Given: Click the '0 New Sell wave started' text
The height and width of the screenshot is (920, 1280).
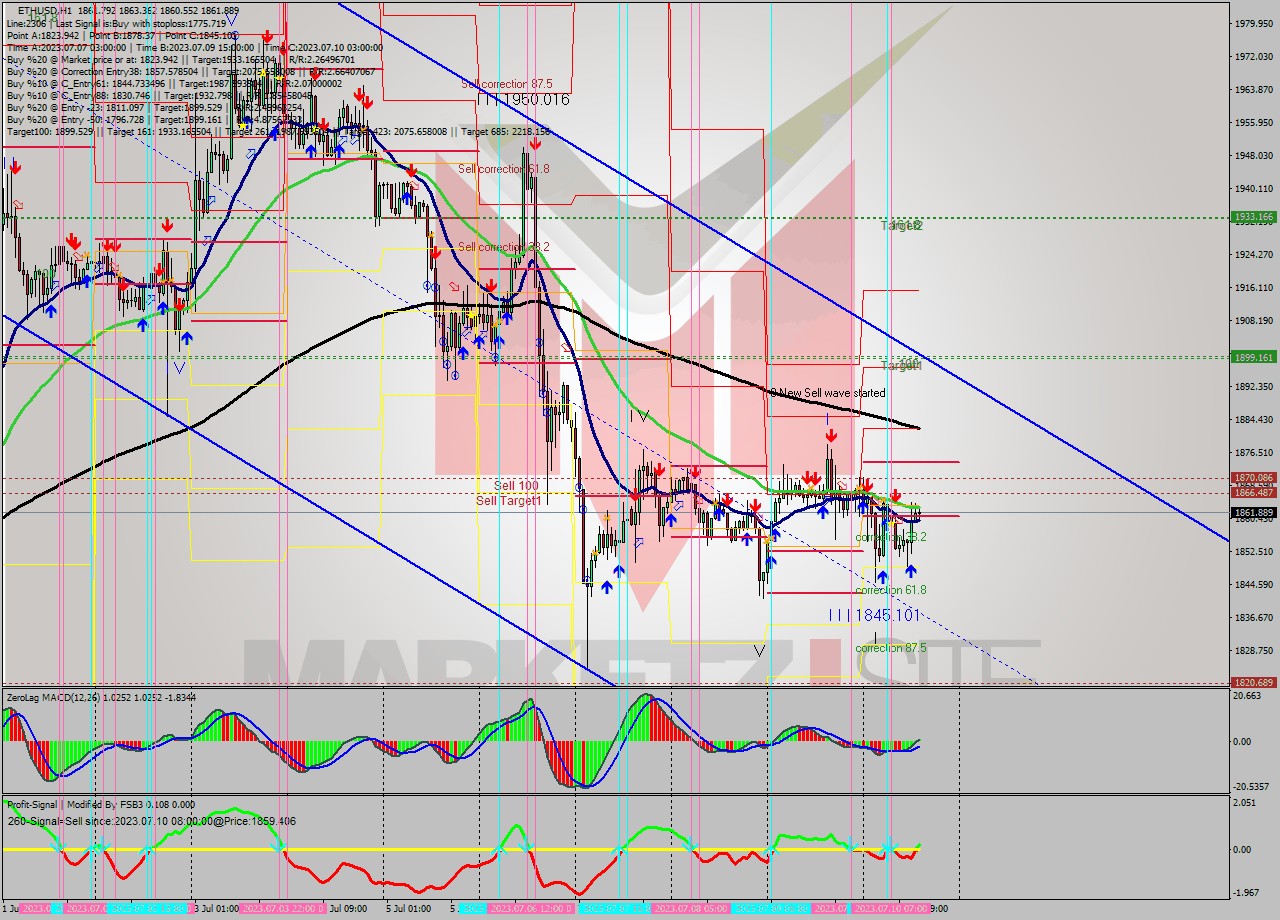Looking at the screenshot, I should 827,393.
